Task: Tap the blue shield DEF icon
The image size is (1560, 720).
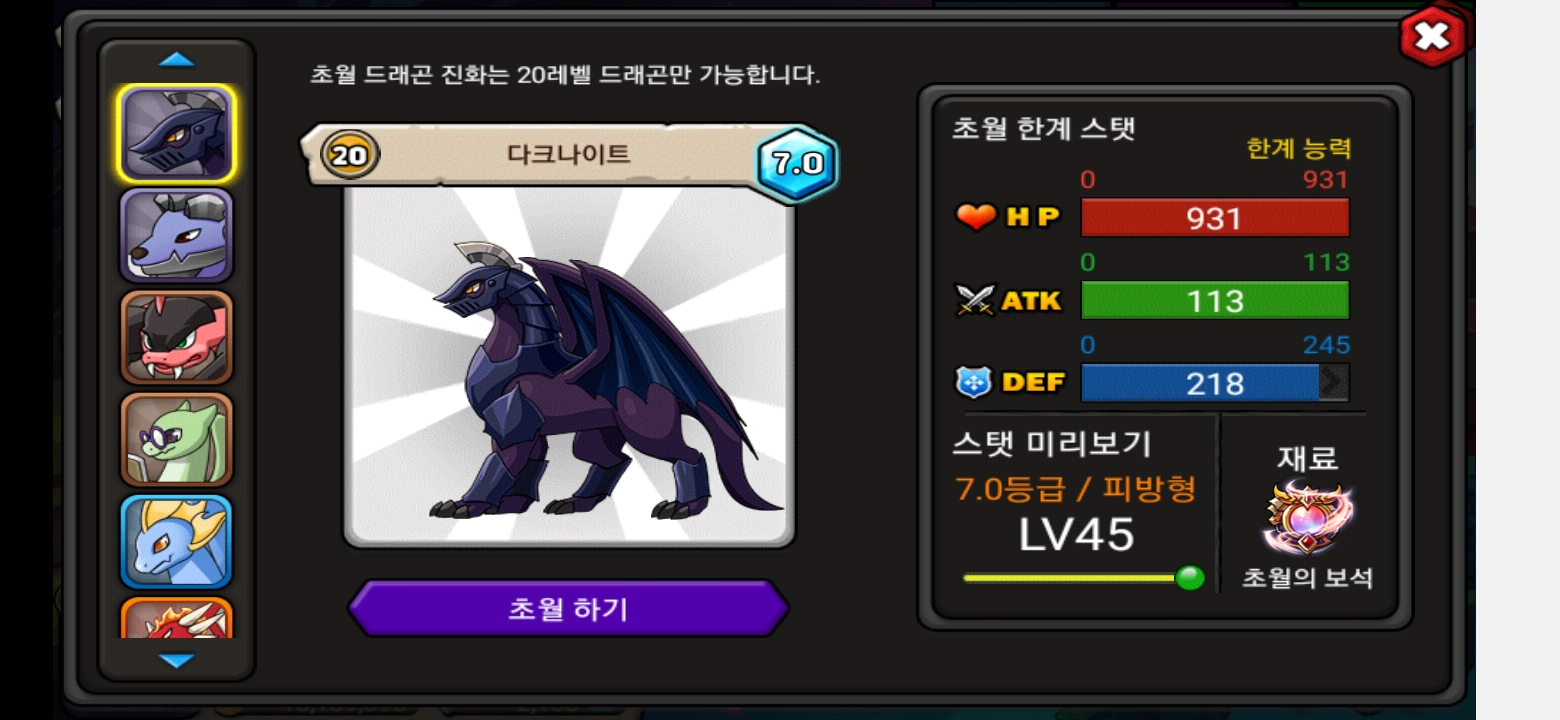Action: tap(973, 382)
